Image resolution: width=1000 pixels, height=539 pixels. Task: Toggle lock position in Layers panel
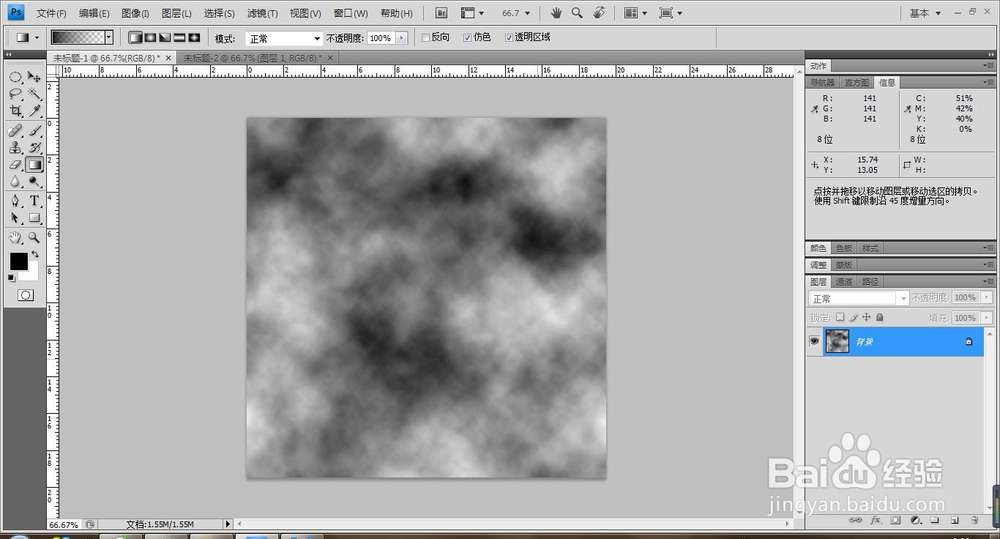pos(867,317)
